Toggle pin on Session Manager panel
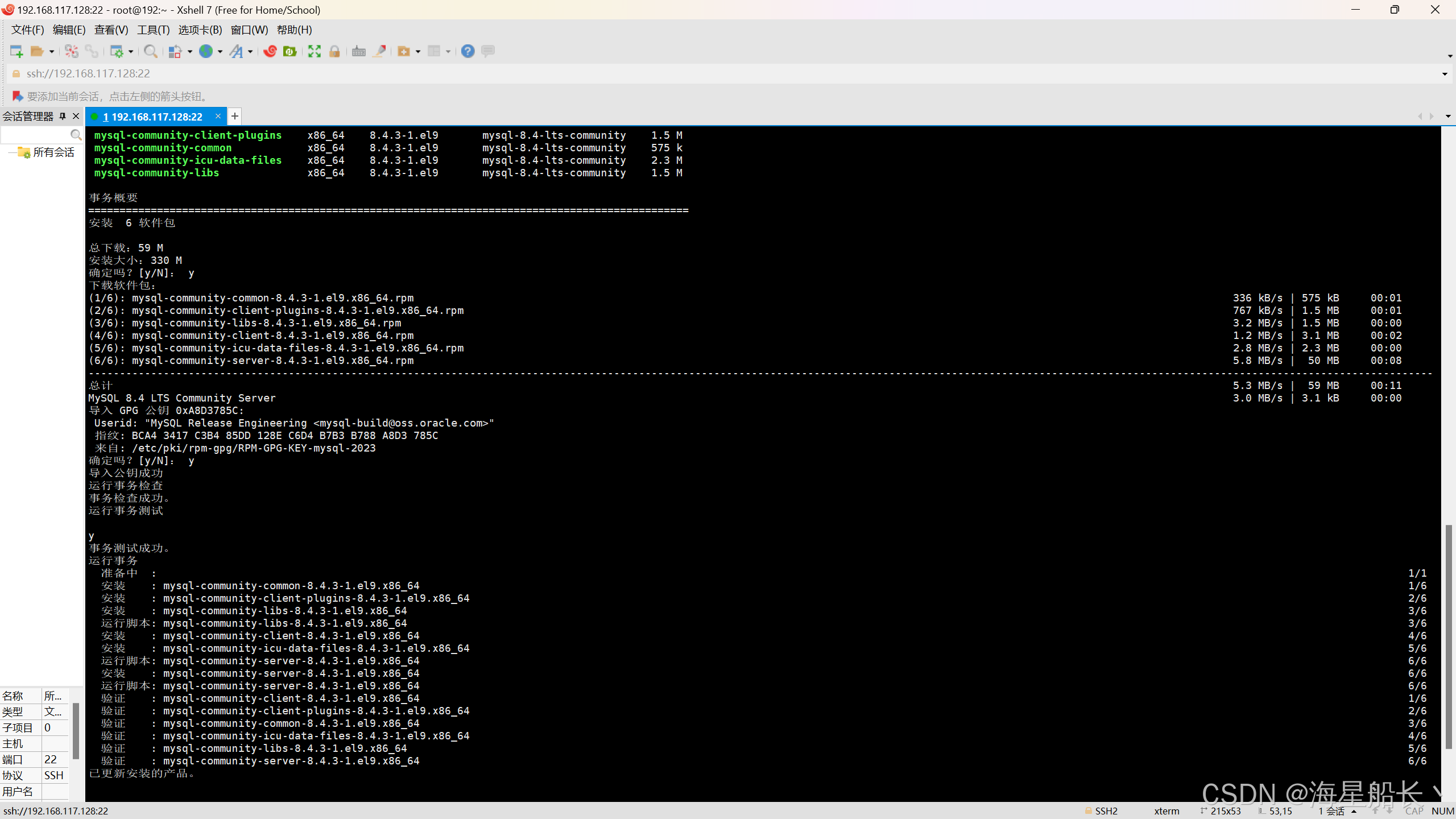This screenshot has width=1456, height=819. pyautogui.click(x=63, y=116)
